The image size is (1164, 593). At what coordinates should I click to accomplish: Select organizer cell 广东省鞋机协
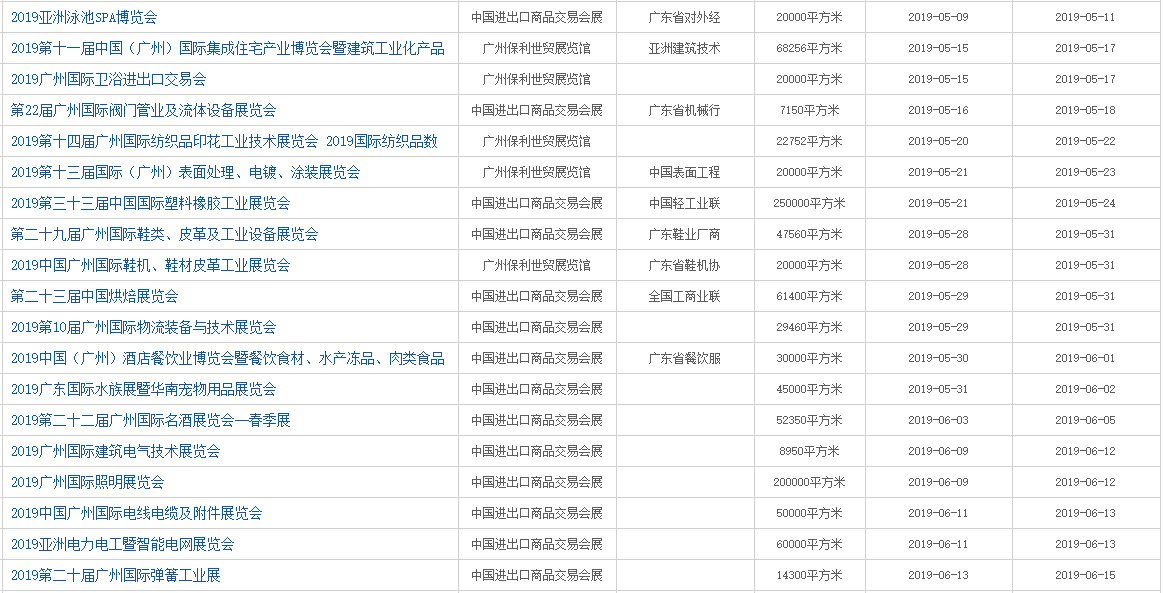pos(684,266)
